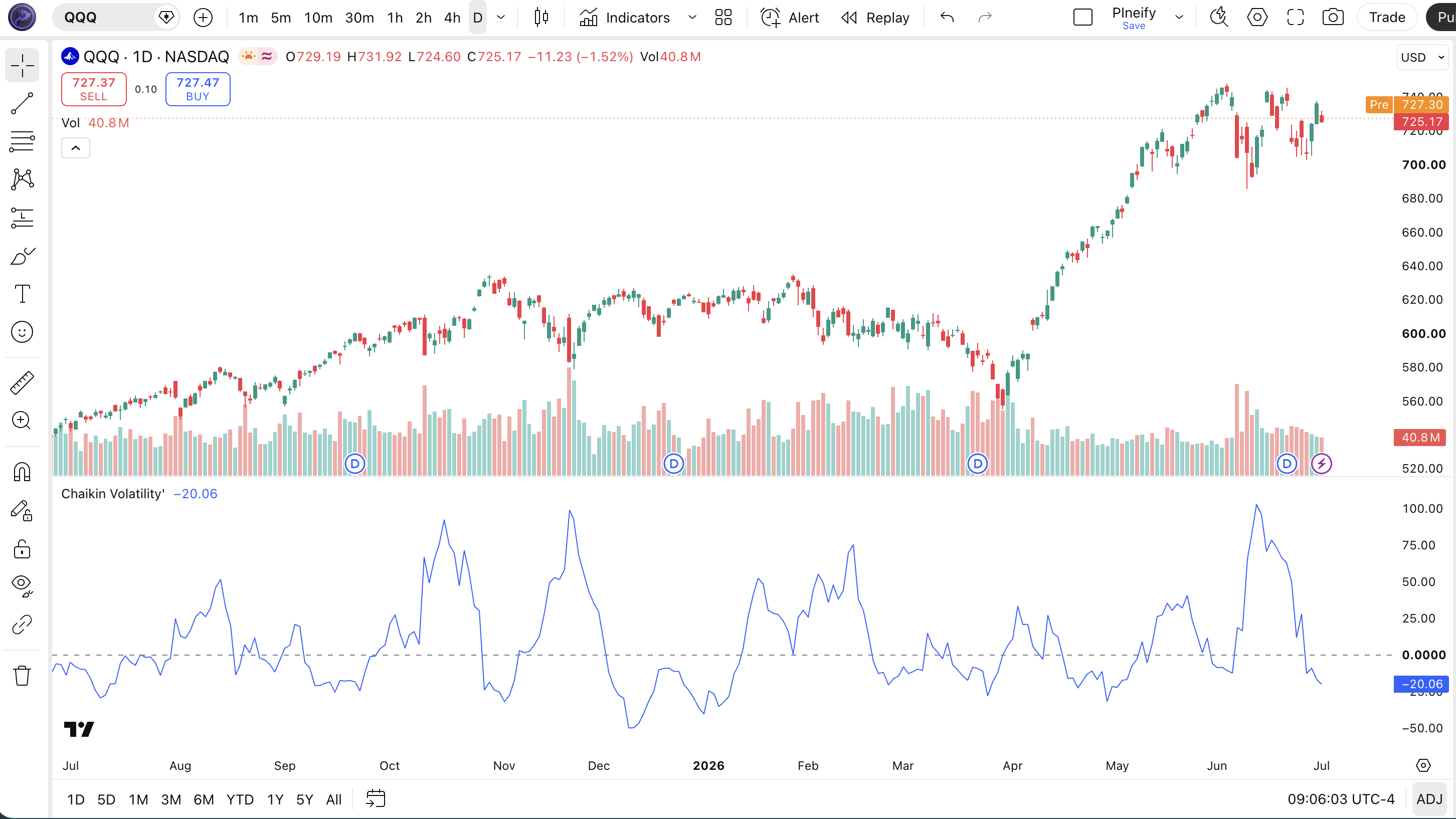Open time axis settings gear icon
1456x819 pixels.
point(1423,765)
